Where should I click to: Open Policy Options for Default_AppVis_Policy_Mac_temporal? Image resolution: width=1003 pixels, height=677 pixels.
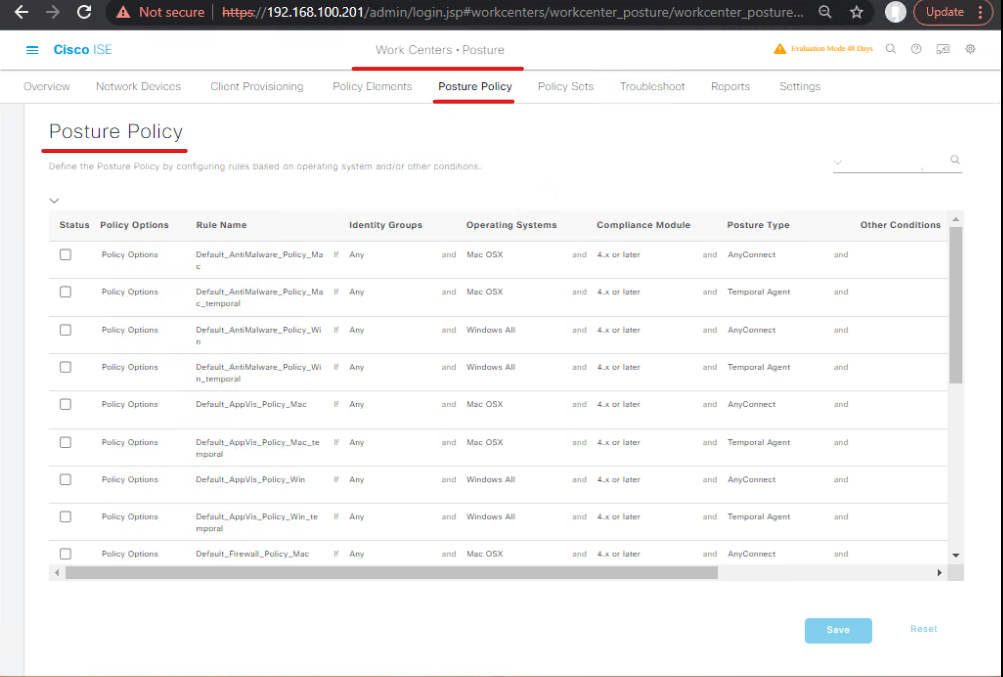[129, 442]
